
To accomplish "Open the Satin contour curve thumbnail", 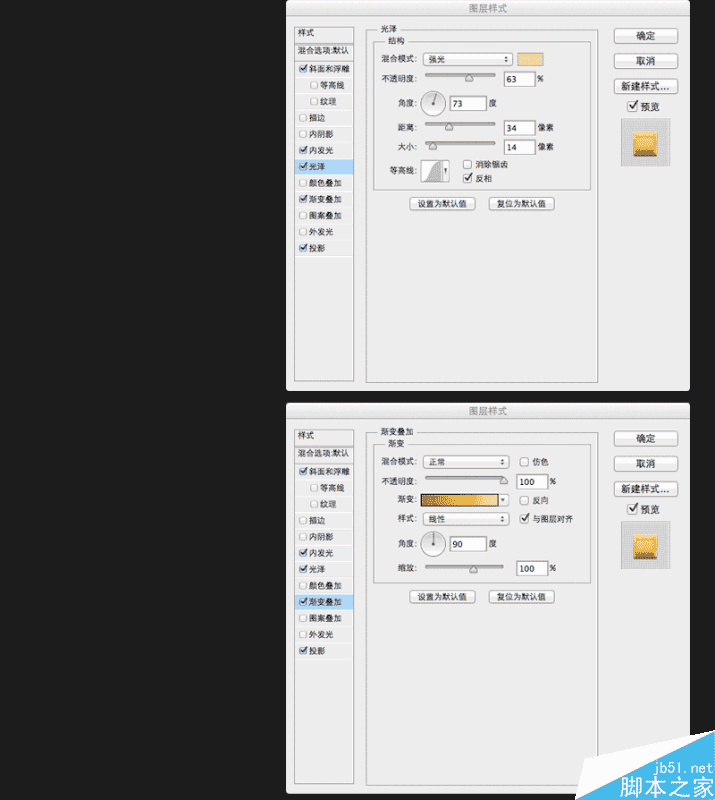I will click(x=432, y=171).
